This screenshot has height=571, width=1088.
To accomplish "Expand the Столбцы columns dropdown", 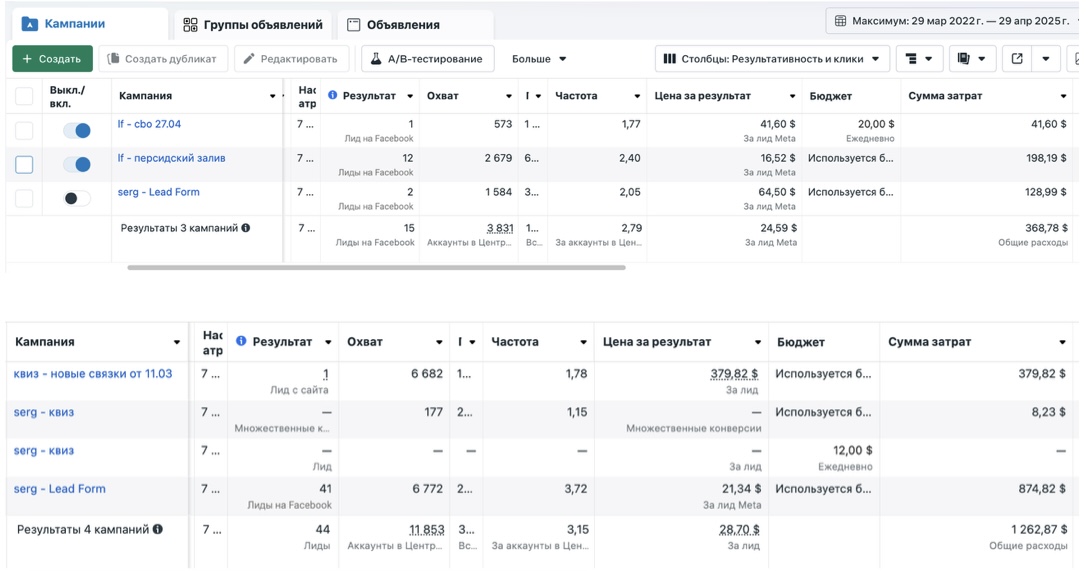I will pos(772,59).
